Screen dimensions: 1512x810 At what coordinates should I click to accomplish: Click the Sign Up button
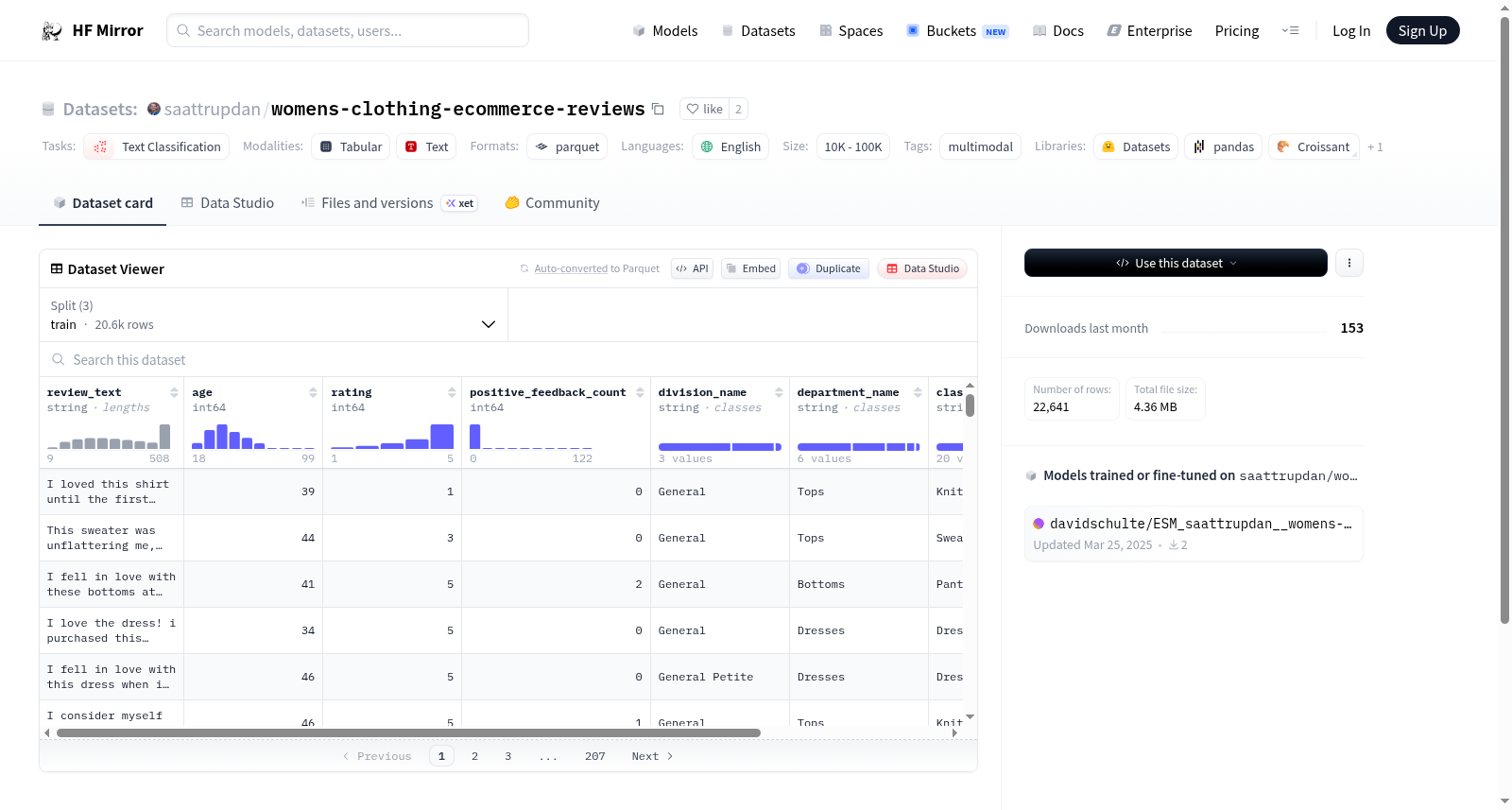tap(1422, 31)
